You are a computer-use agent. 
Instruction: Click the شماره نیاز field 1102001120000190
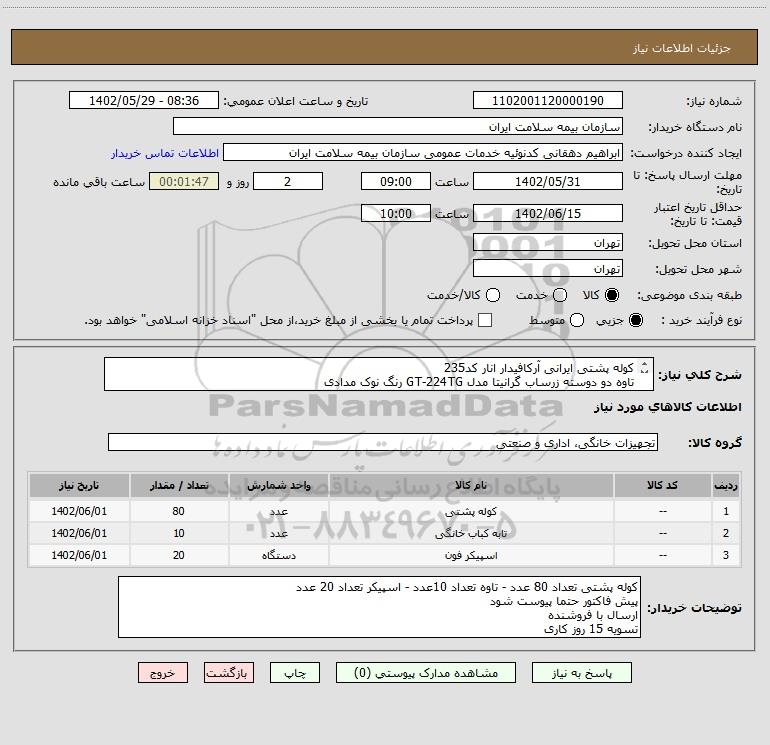tap(548, 100)
